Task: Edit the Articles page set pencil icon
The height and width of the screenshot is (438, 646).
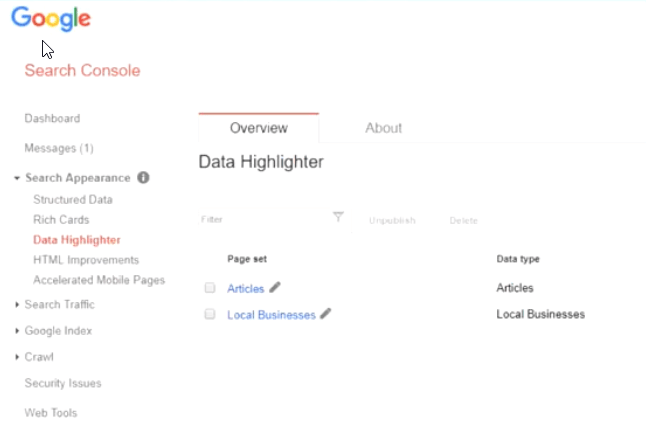Action: point(275,287)
